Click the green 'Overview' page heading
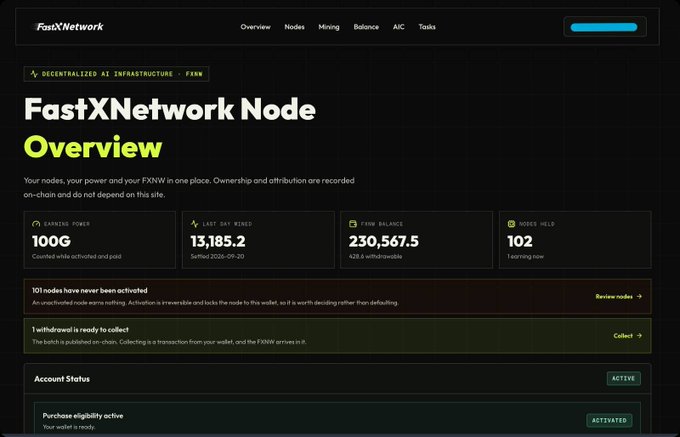 pos(93,147)
